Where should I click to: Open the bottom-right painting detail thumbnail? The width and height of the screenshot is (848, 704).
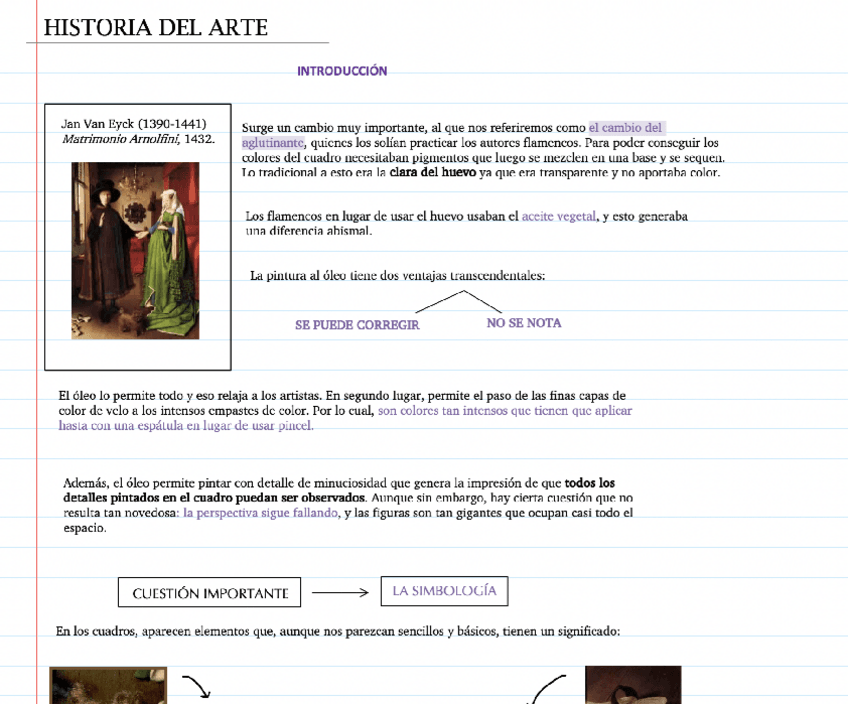click(x=632, y=685)
